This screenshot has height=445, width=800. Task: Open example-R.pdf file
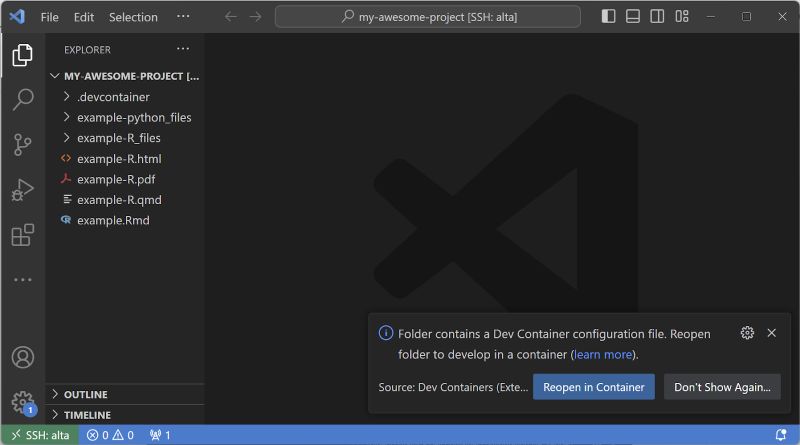click(x=125, y=179)
